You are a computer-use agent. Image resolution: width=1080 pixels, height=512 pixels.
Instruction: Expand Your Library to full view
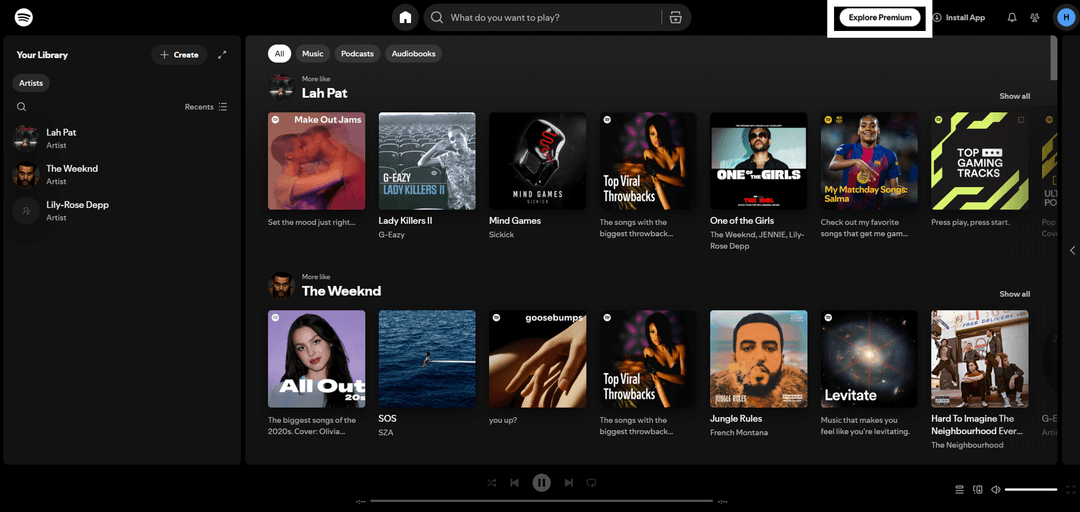[222, 54]
